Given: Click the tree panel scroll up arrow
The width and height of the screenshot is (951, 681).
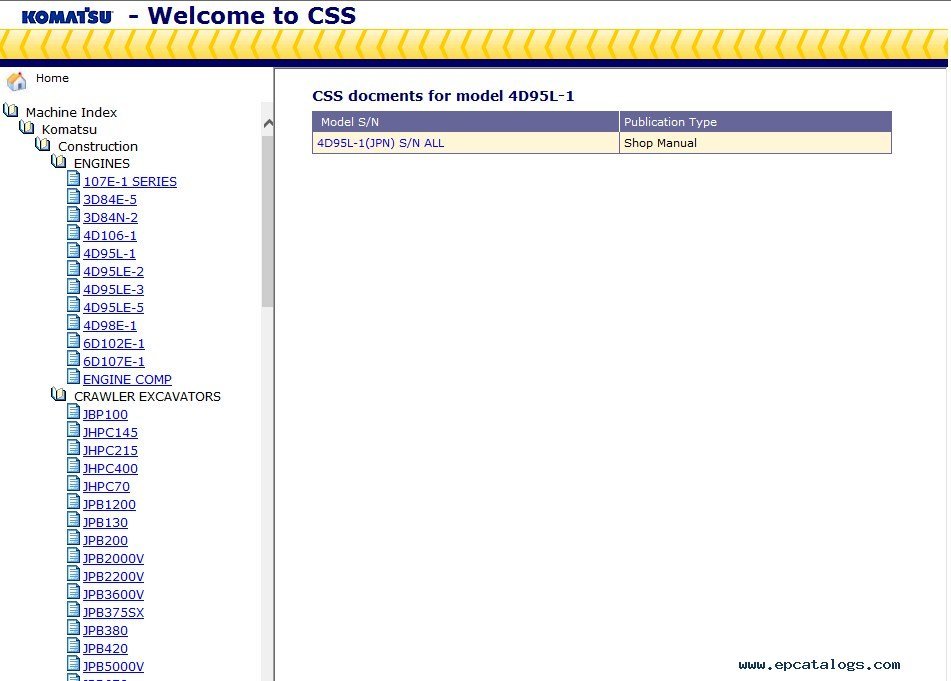Looking at the screenshot, I should point(268,124).
